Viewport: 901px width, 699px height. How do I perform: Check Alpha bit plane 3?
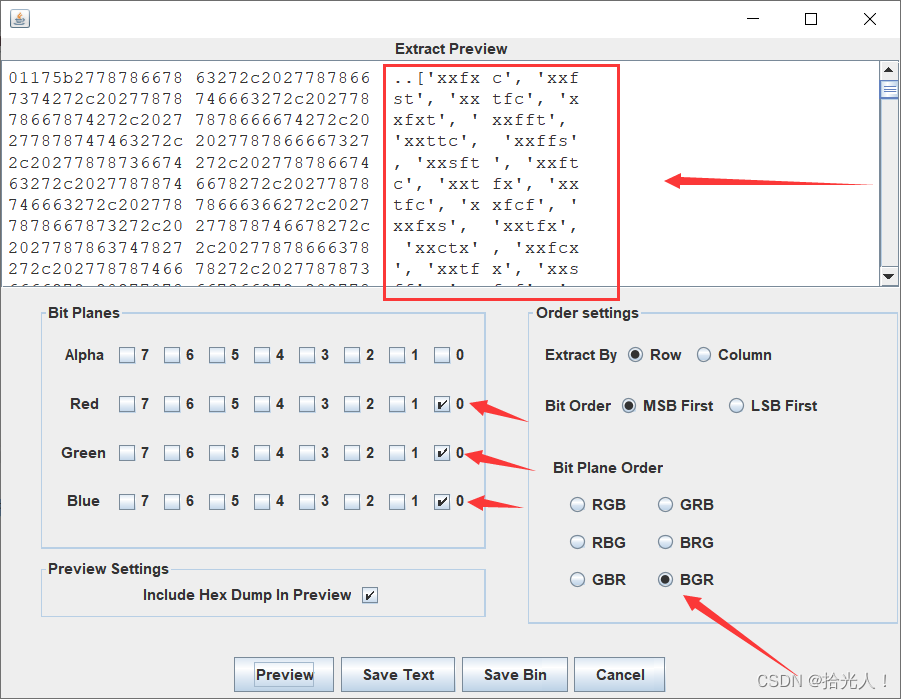click(307, 355)
